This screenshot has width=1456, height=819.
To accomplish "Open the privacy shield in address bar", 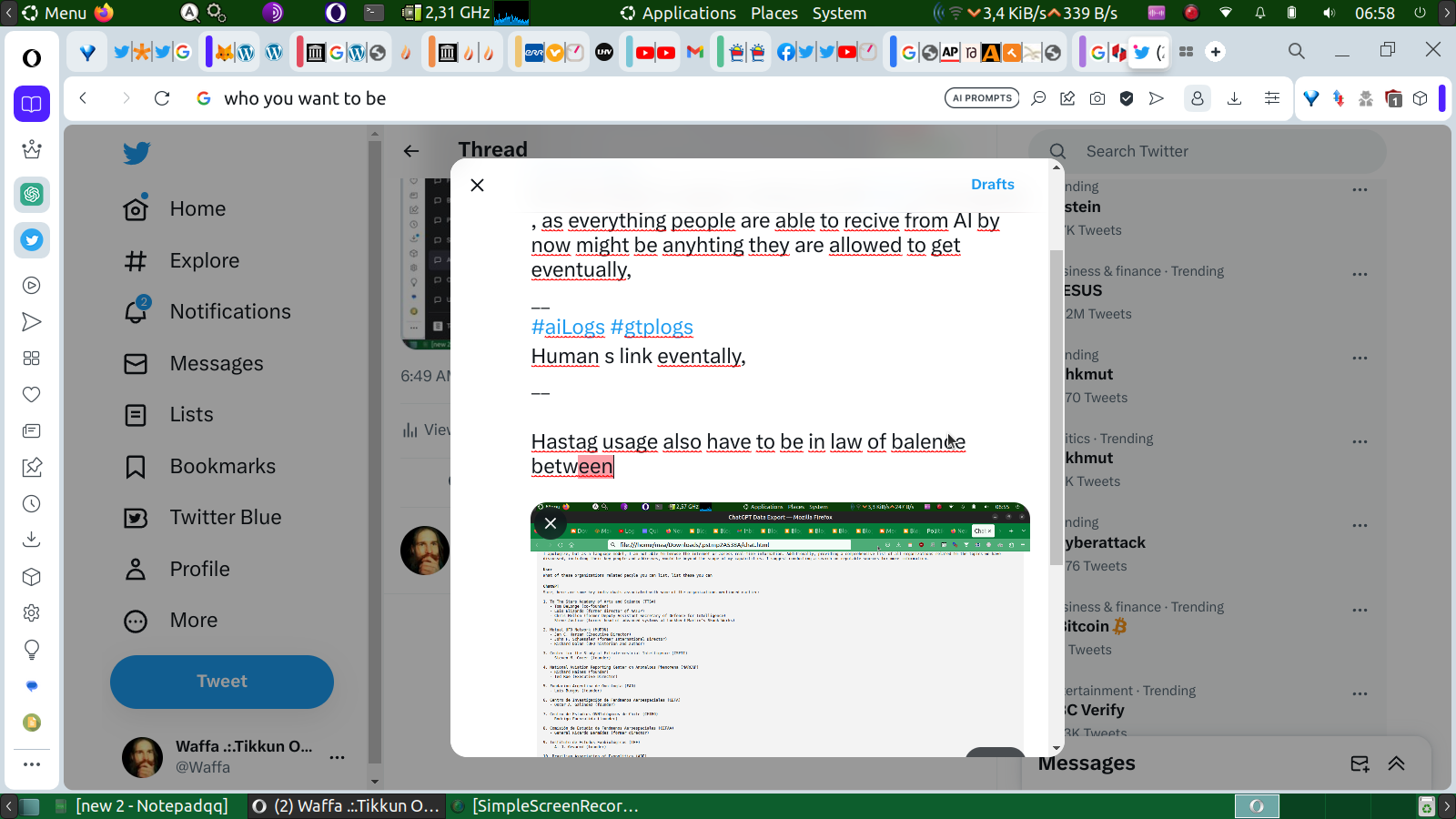I will coord(1127,98).
